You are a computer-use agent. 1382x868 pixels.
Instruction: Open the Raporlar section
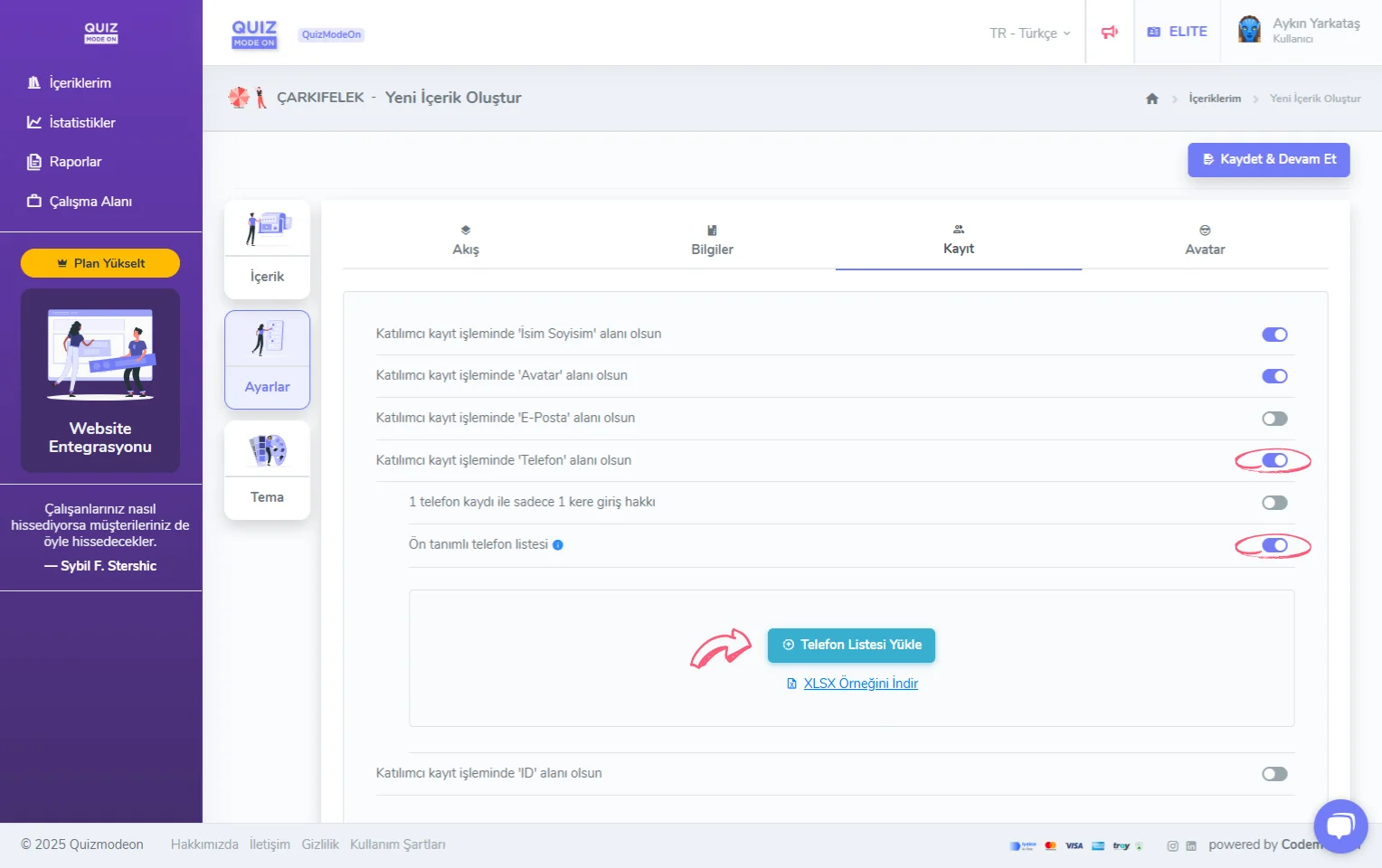click(x=76, y=161)
